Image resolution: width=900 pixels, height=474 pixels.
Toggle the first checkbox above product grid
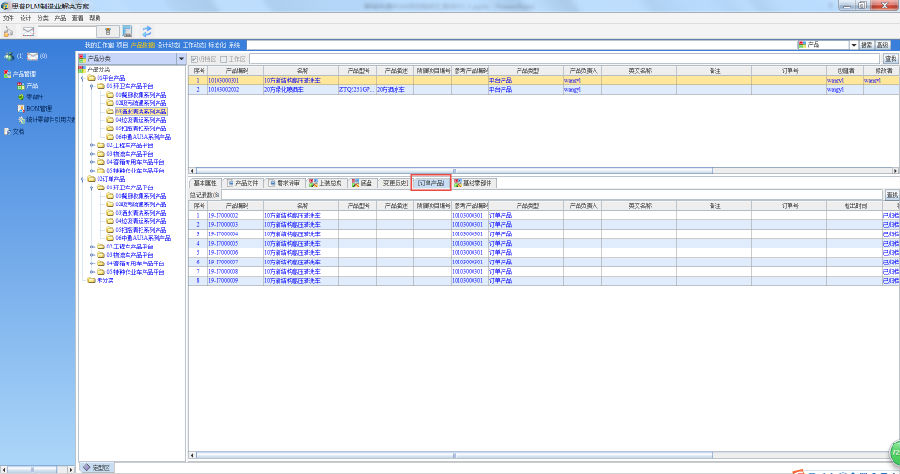[195, 59]
